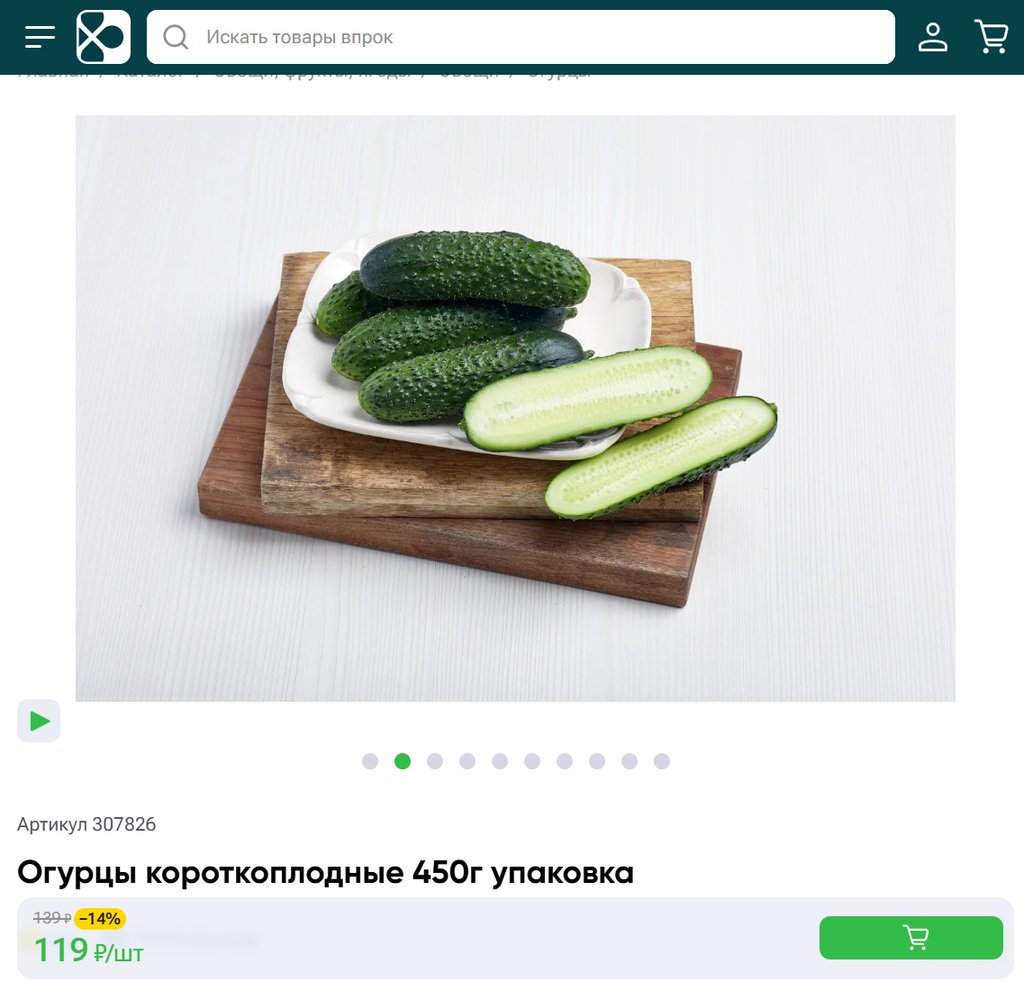Add cucumbers to cart with green button
This screenshot has height=982, width=1024.
[x=911, y=938]
